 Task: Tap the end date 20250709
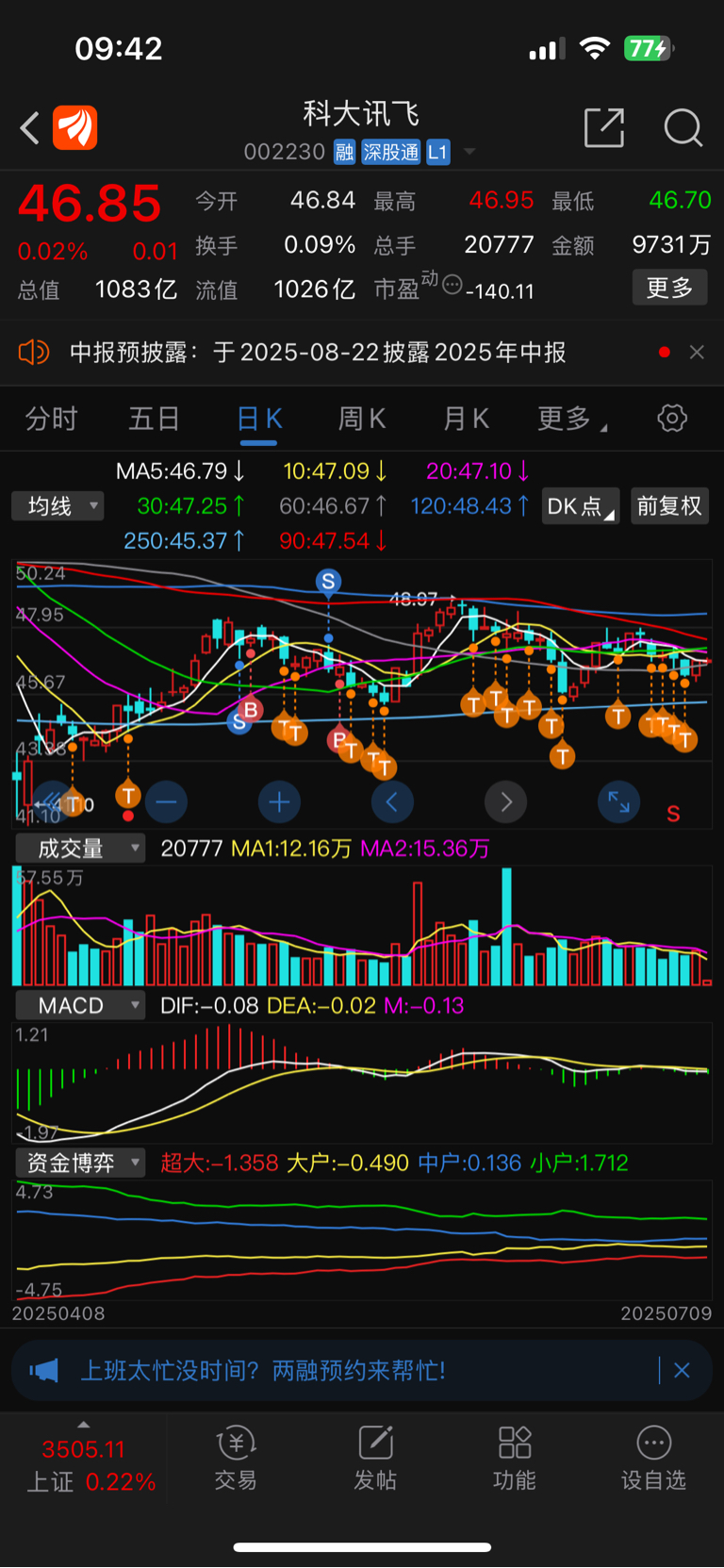pos(666,1313)
